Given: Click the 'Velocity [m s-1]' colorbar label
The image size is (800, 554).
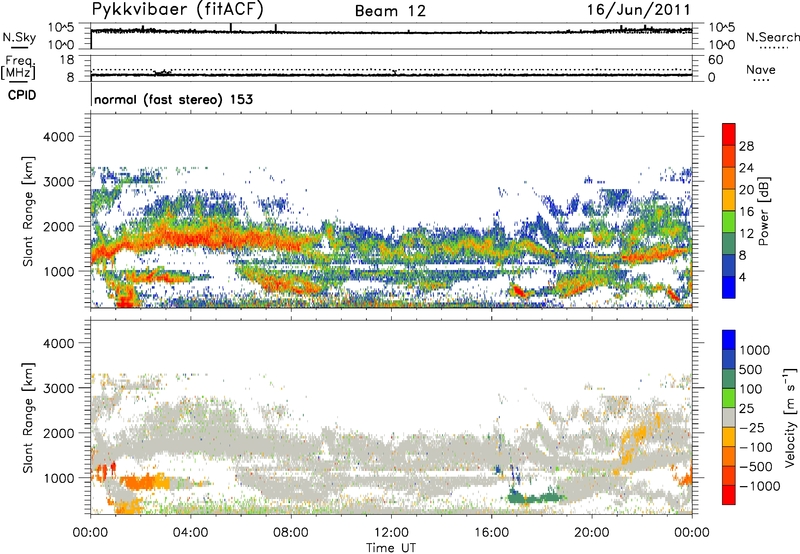Looking at the screenshot, I should pyautogui.click(x=790, y=417).
